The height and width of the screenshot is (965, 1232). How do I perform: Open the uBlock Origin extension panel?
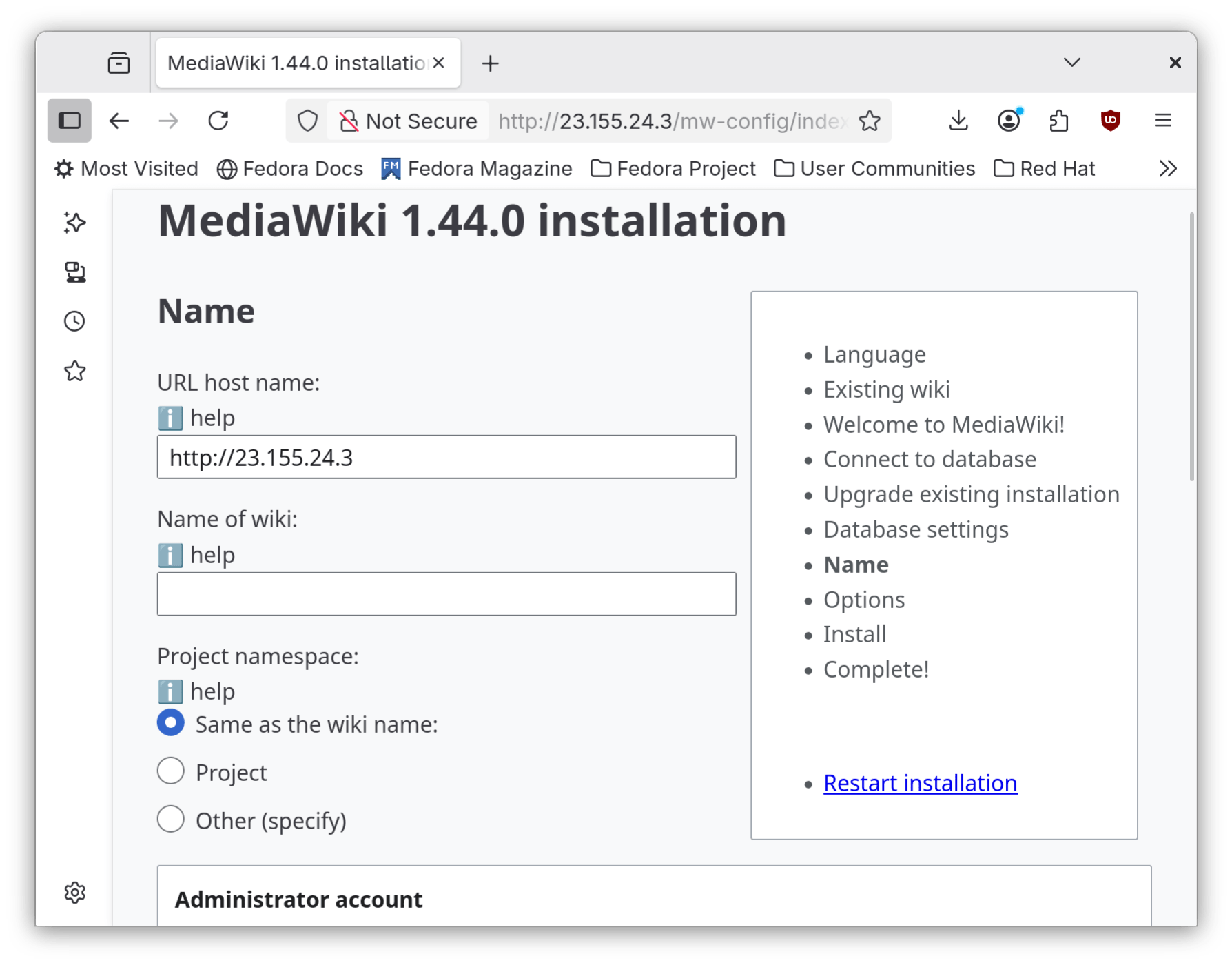tap(1110, 121)
